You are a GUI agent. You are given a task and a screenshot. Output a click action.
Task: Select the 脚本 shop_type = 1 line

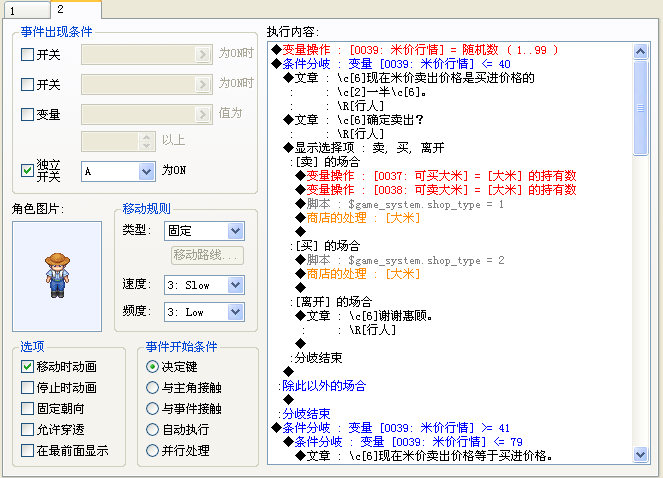[399, 204]
